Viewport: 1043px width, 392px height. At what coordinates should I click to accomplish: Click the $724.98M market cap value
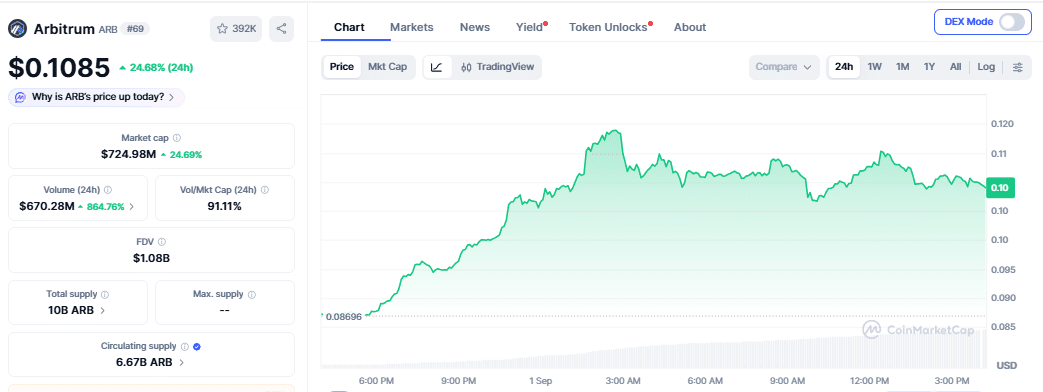pyautogui.click(x=128, y=154)
